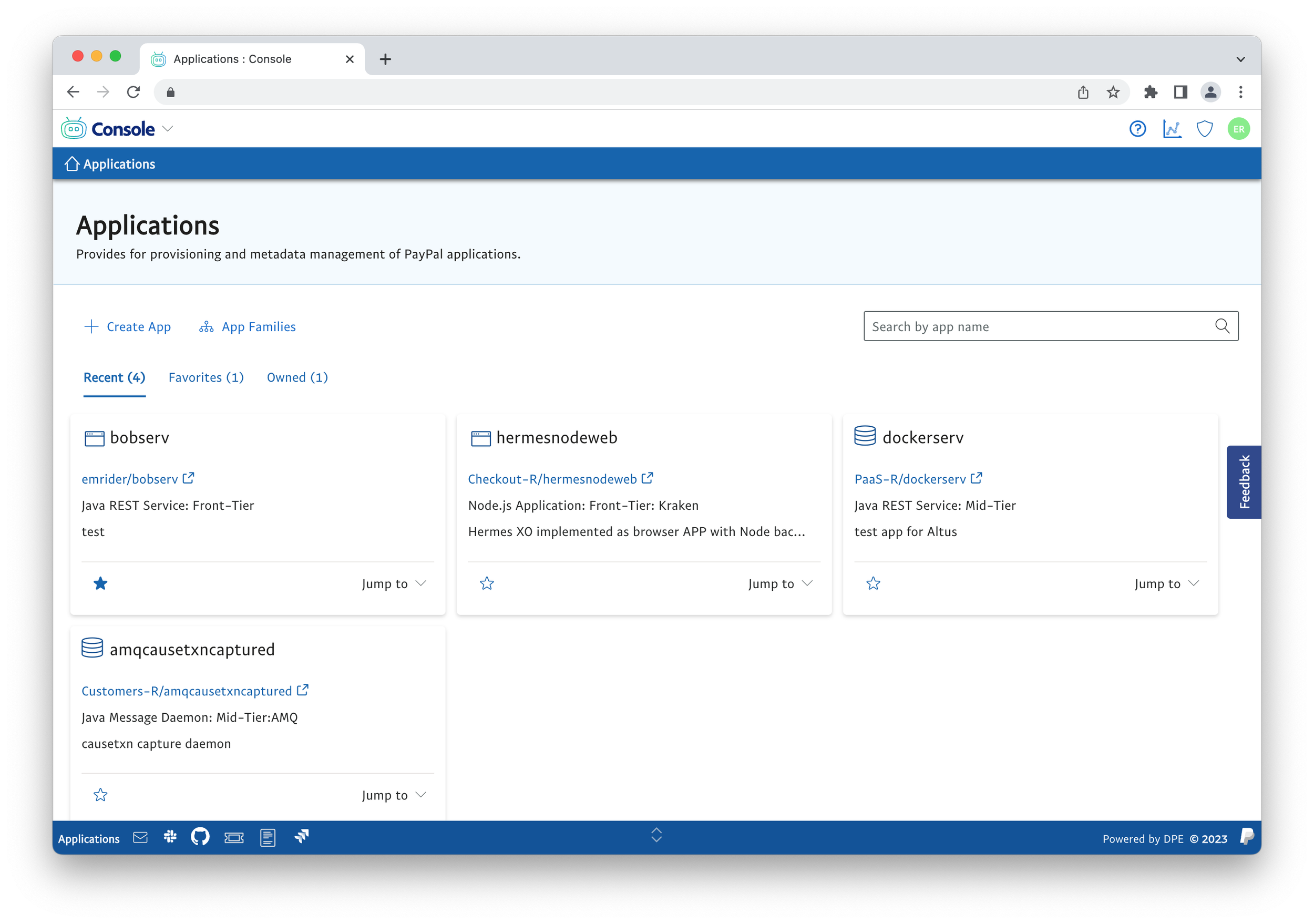Open the Checkout-R/hermesnodeweb repository link
The height and width of the screenshot is (924, 1314).
[x=552, y=479]
